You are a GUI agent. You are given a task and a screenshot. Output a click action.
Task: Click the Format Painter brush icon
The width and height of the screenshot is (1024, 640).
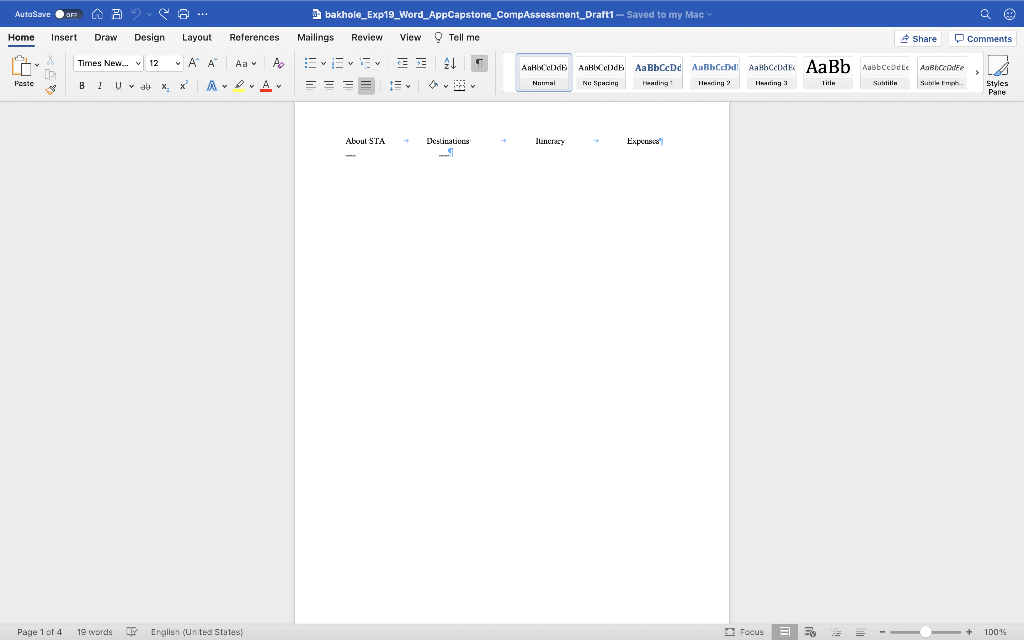tap(50, 90)
